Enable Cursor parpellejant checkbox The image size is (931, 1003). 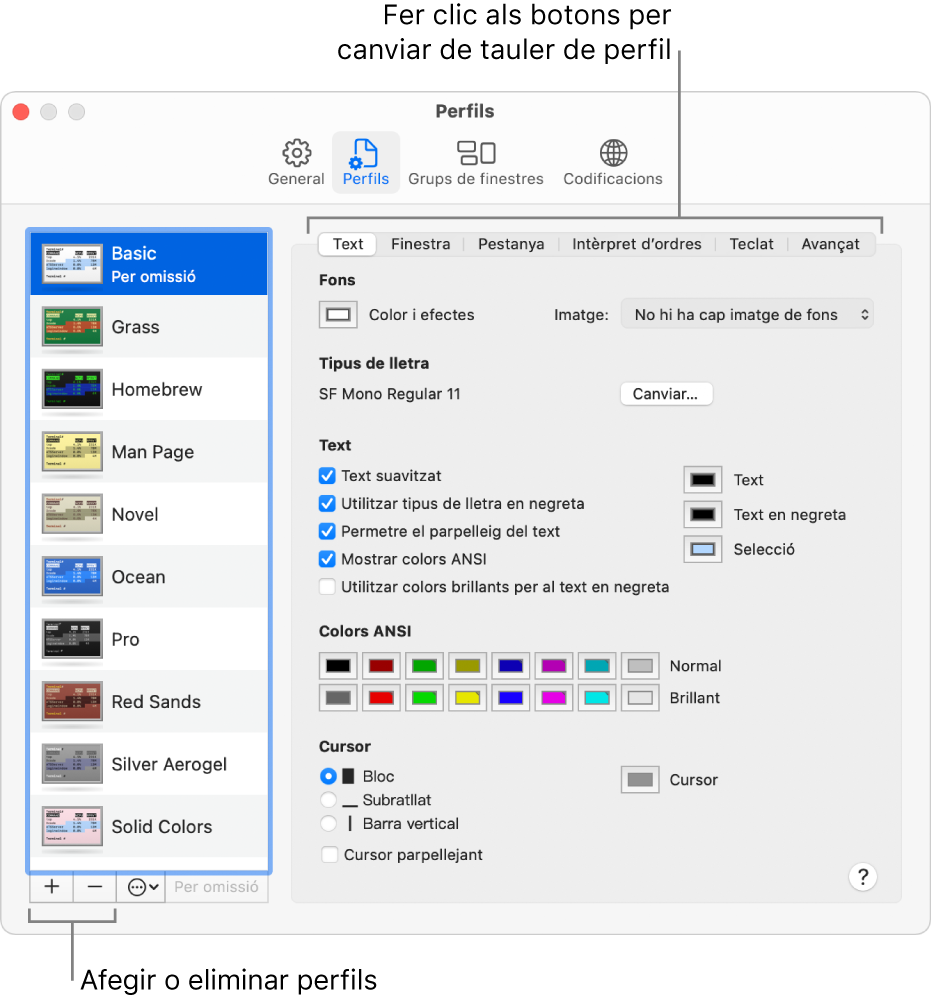[x=330, y=855]
